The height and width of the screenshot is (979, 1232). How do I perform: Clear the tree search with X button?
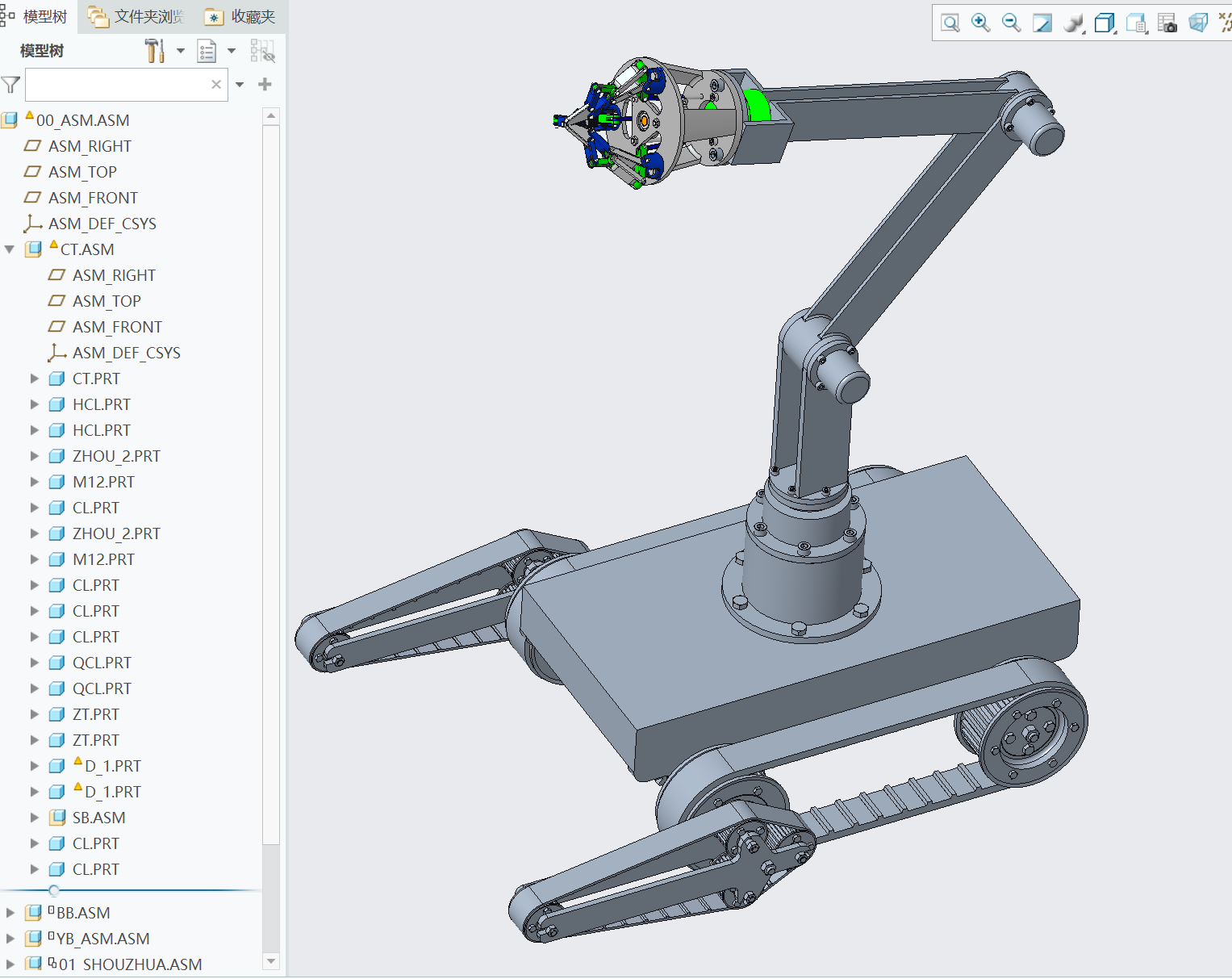216,85
